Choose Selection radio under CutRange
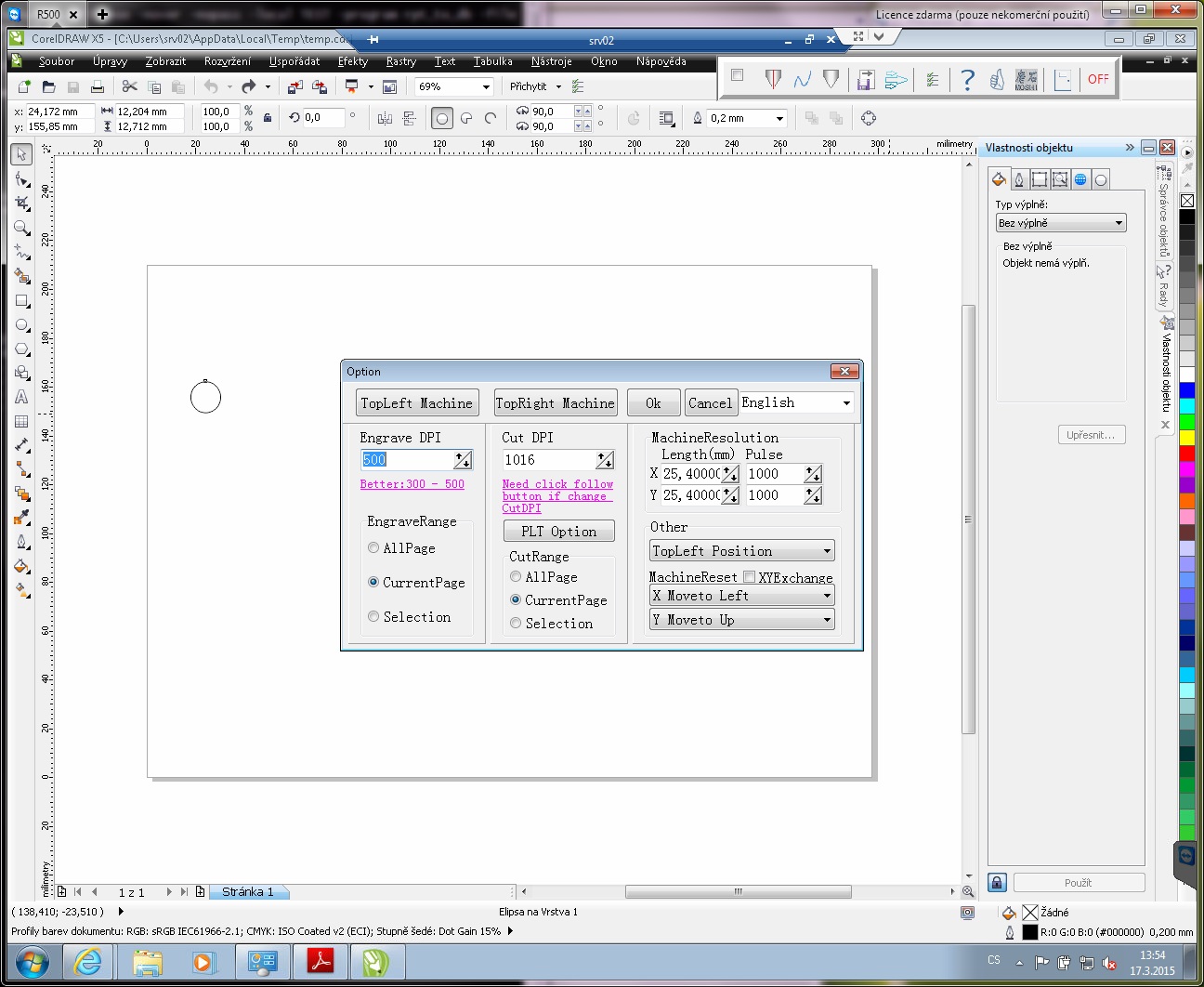 pyautogui.click(x=516, y=624)
